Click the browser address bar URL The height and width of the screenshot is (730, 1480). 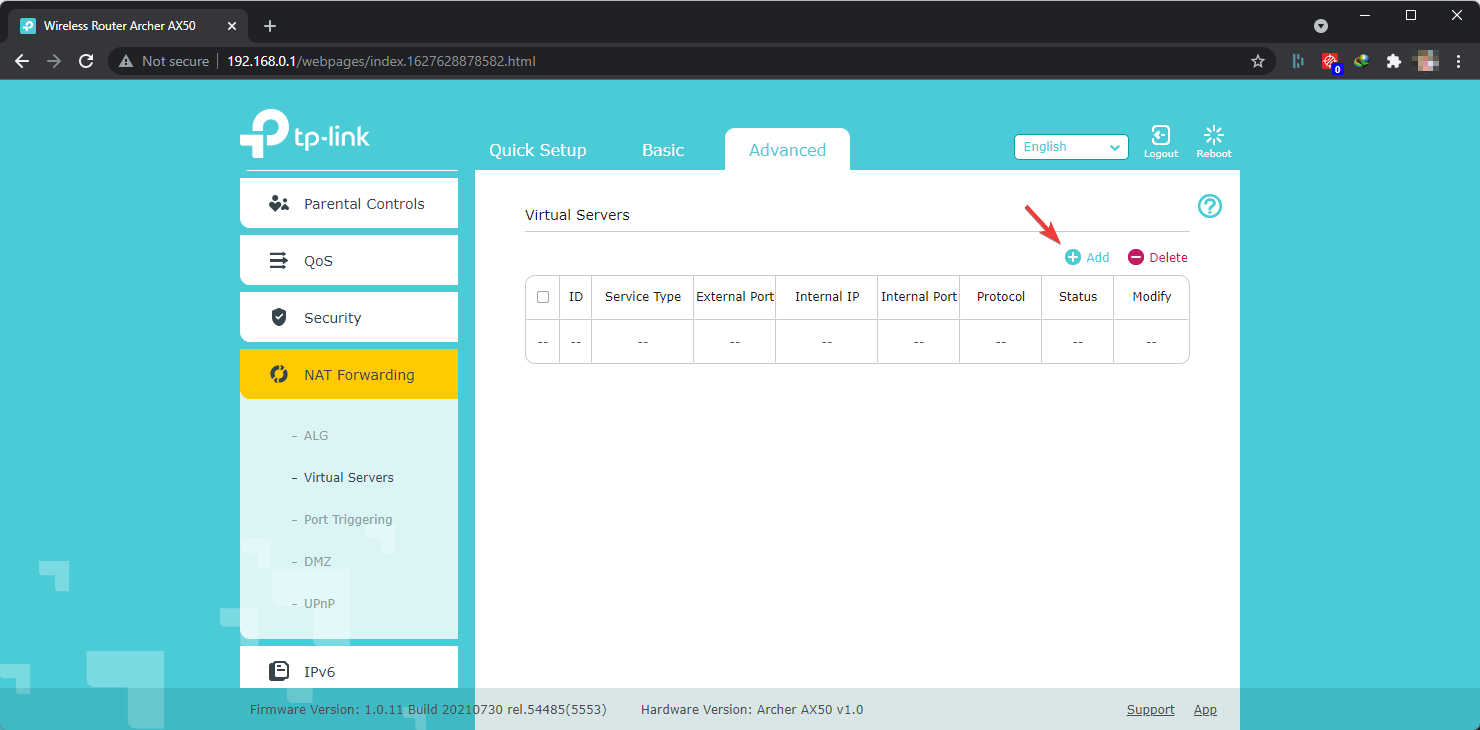tap(381, 61)
